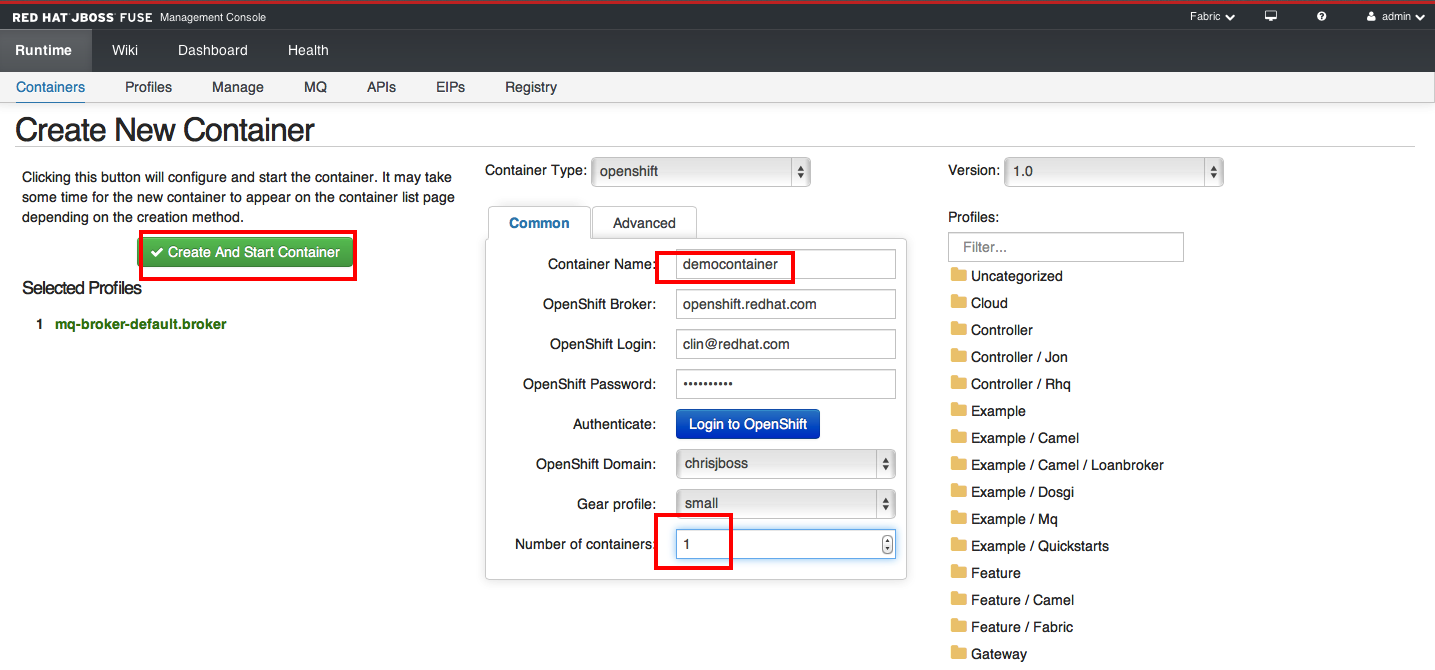Click the Example / Camel folder icon
1435x670 pixels.
pyautogui.click(x=959, y=437)
